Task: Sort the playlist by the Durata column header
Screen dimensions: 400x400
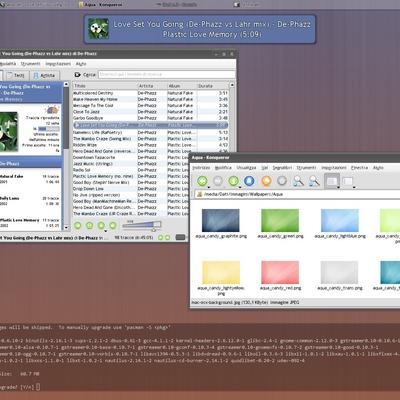Action: coord(212,86)
